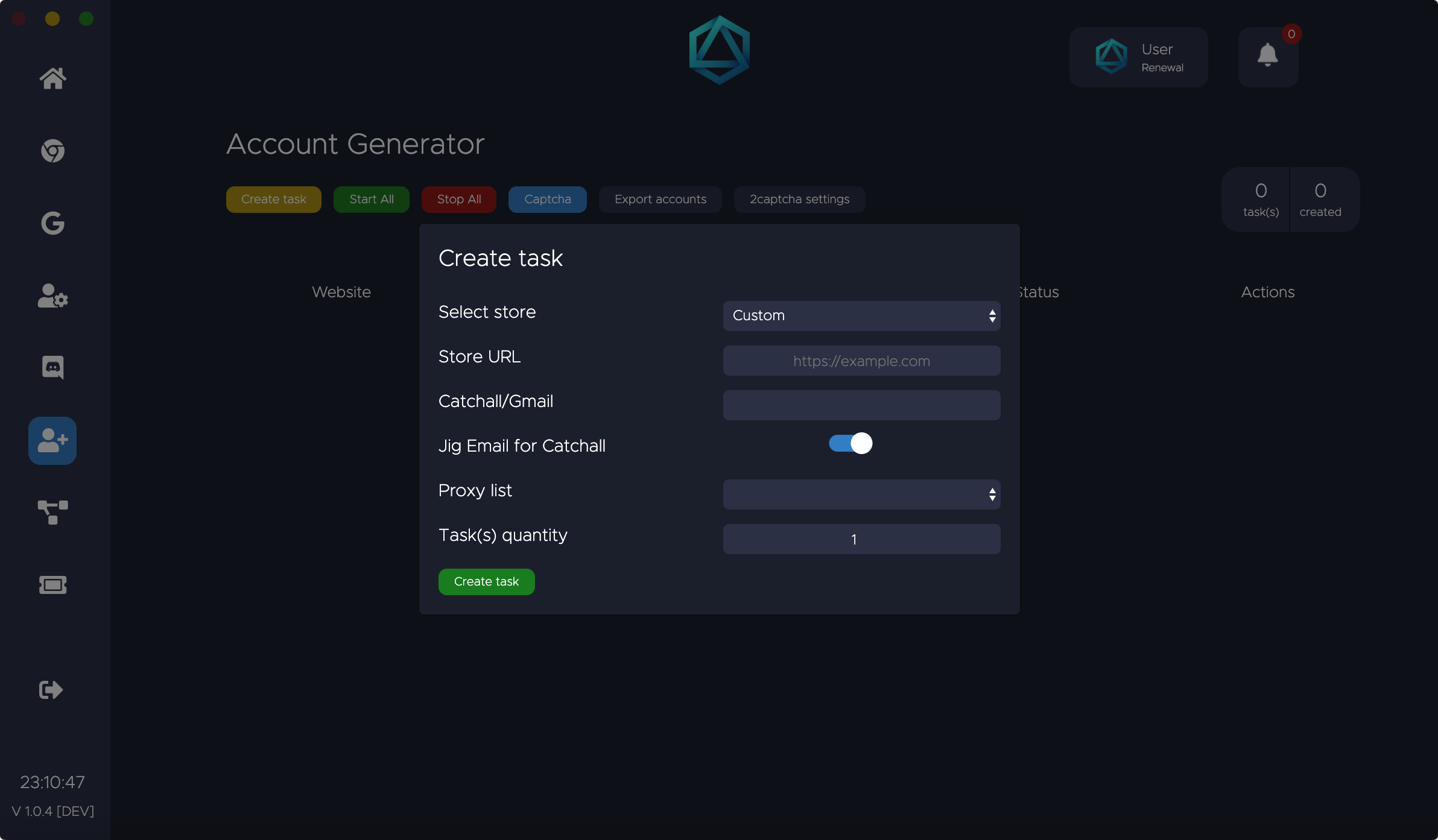Open the user settings gear sidebar icon
Viewport: 1438px width, 840px height.
coord(52,295)
